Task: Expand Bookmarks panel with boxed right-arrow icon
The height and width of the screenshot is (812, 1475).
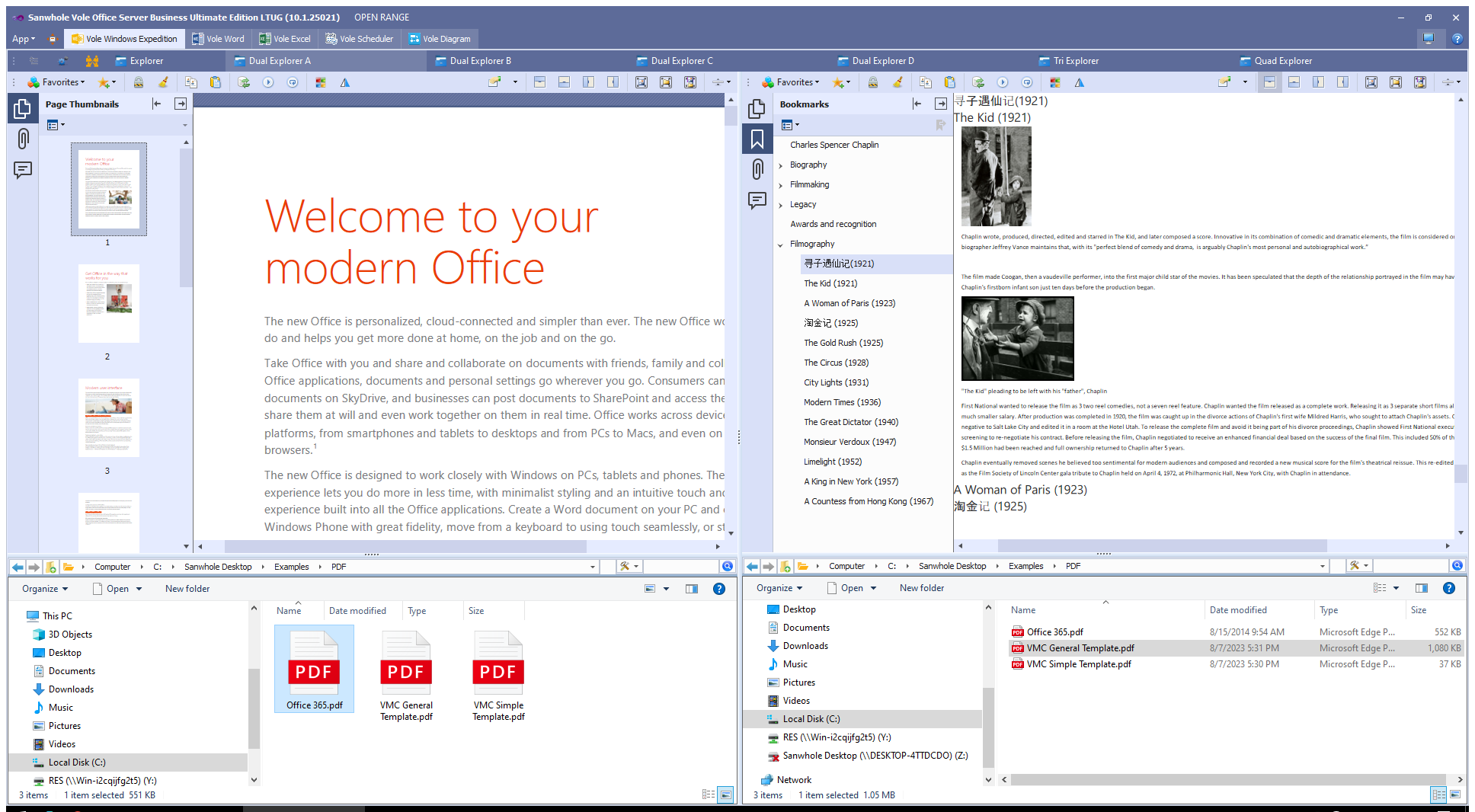Action: pyautogui.click(x=941, y=104)
